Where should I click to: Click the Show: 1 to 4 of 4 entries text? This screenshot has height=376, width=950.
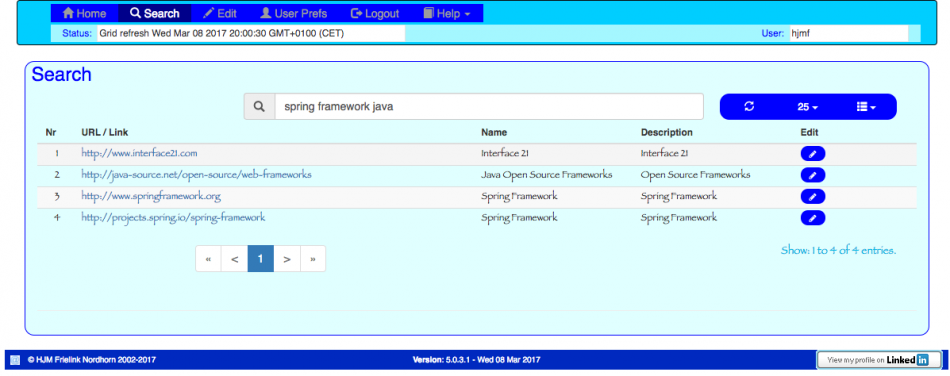click(838, 250)
